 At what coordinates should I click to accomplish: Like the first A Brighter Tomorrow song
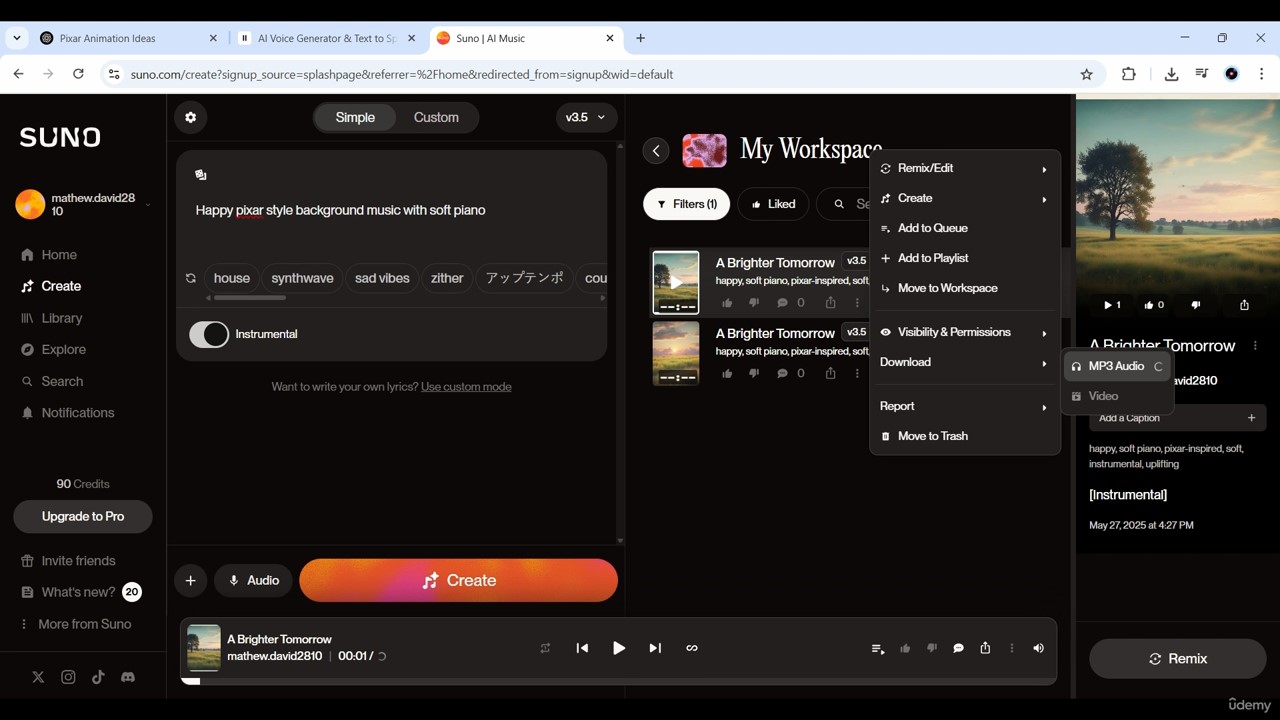pyautogui.click(x=727, y=302)
